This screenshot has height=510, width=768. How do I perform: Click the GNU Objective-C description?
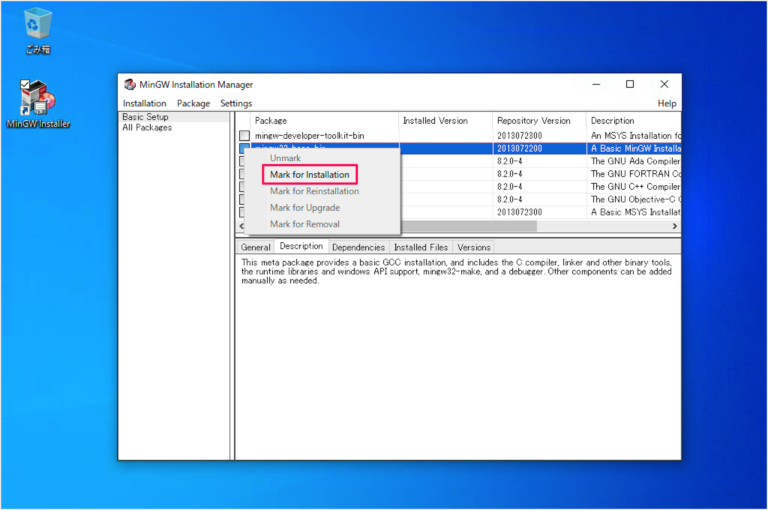pos(635,199)
